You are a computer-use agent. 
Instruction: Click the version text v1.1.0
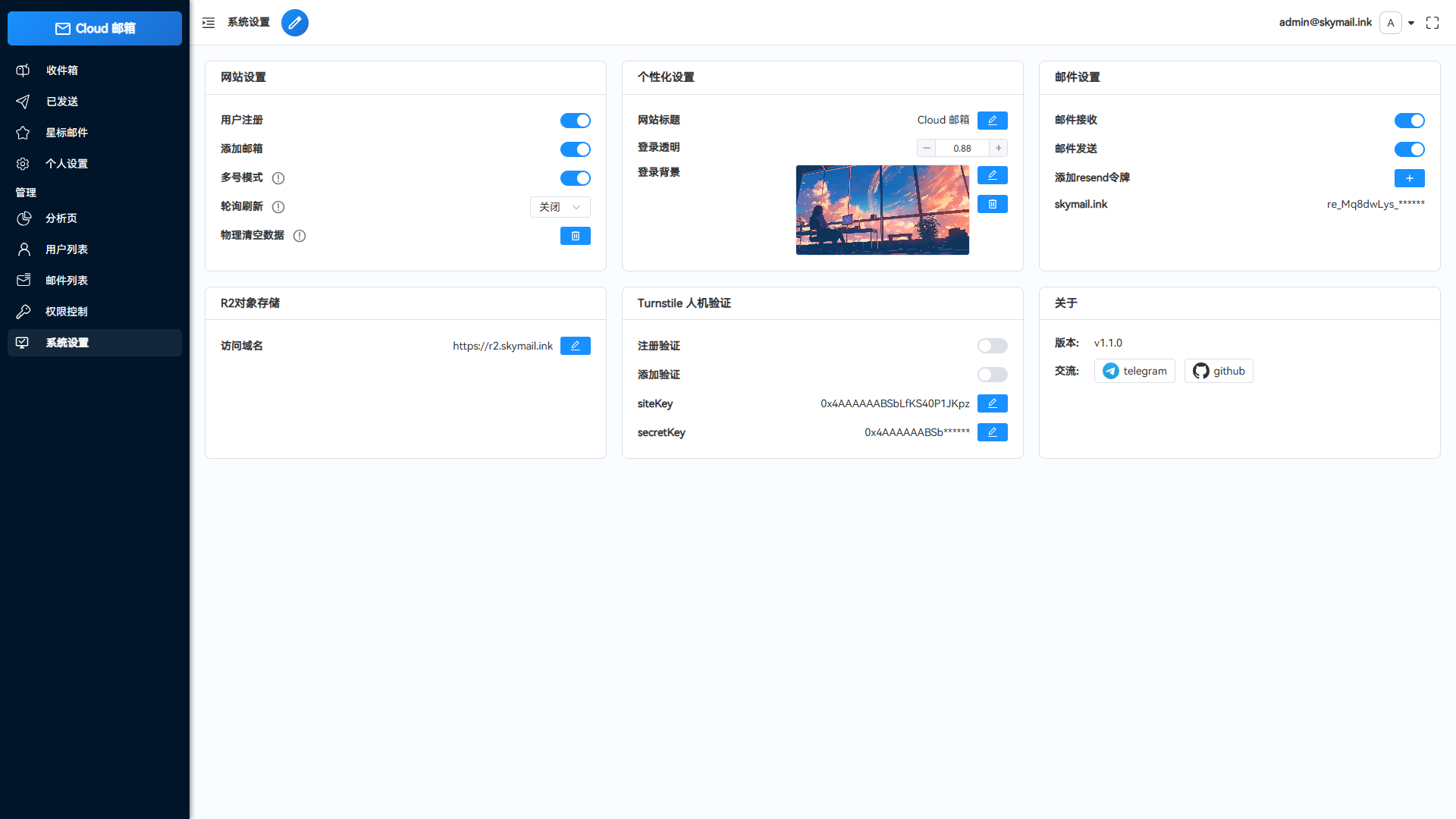tap(1108, 343)
